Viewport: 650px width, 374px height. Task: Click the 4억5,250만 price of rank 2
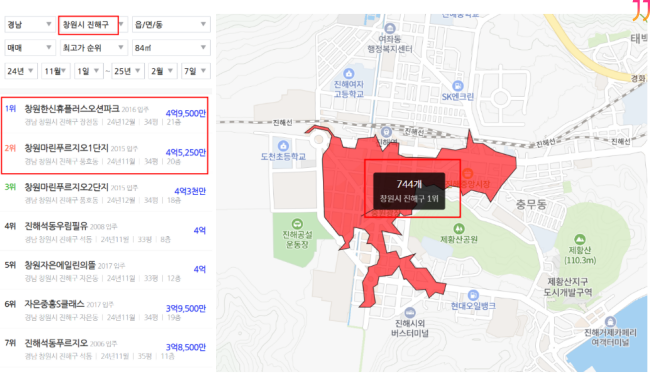pos(186,153)
